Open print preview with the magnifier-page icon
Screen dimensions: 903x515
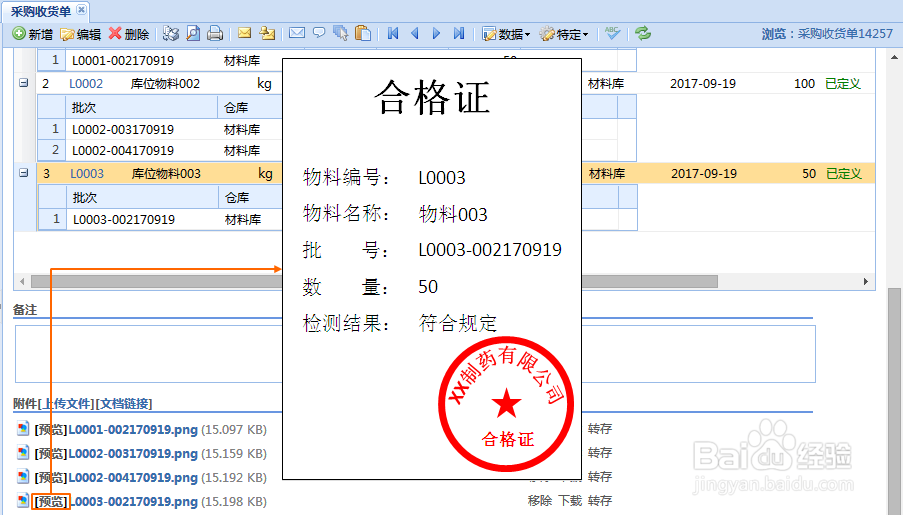tap(193, 34)
